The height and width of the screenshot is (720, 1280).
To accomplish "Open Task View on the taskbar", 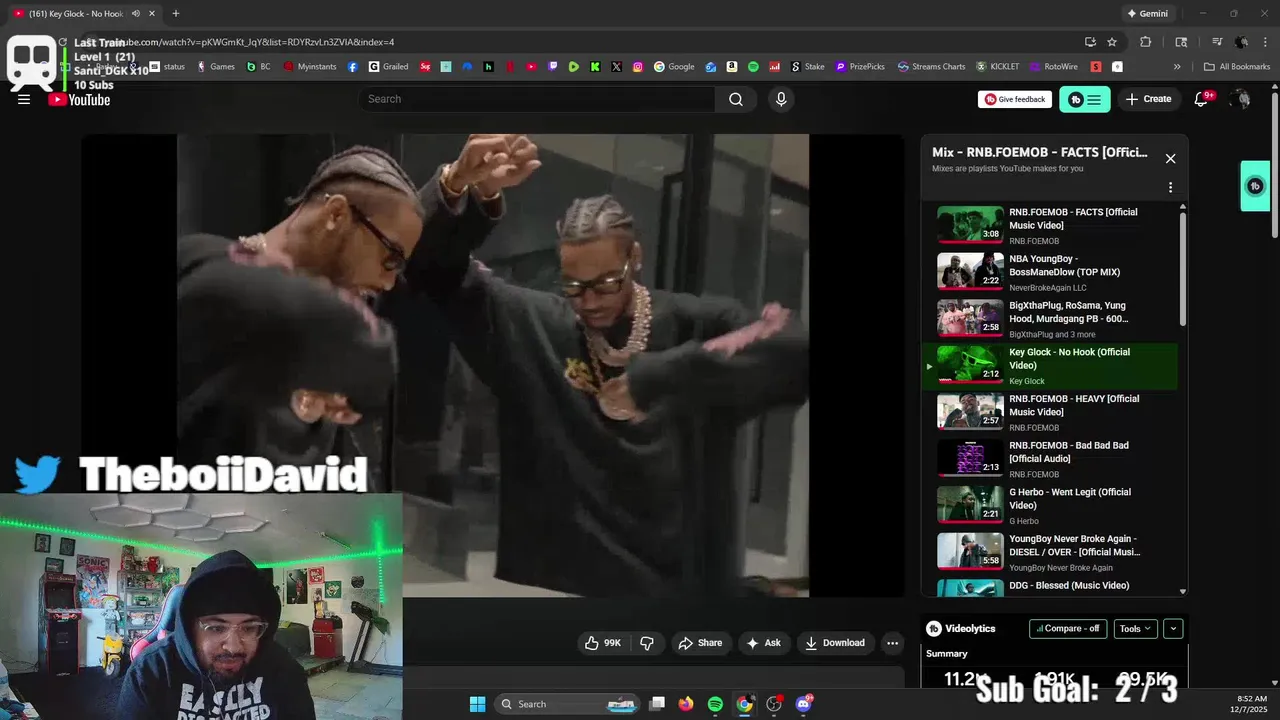I will 657,704.
